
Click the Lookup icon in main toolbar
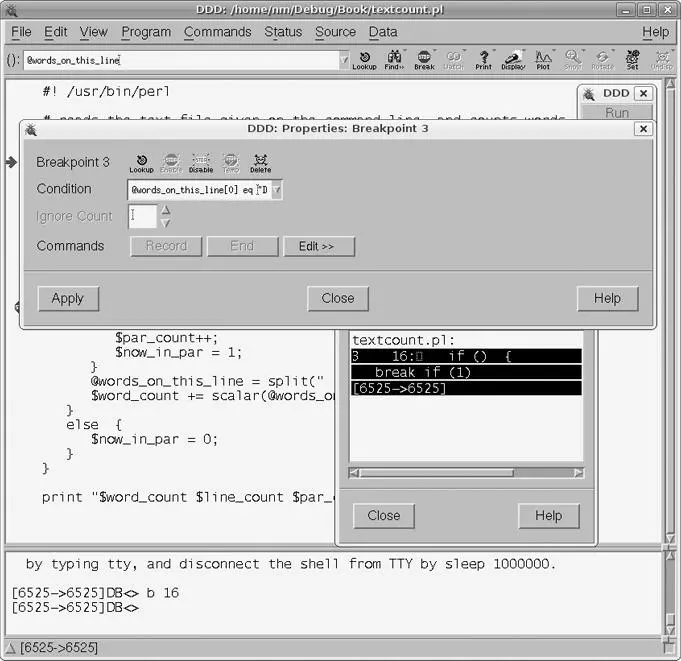(x=364, y=60)
